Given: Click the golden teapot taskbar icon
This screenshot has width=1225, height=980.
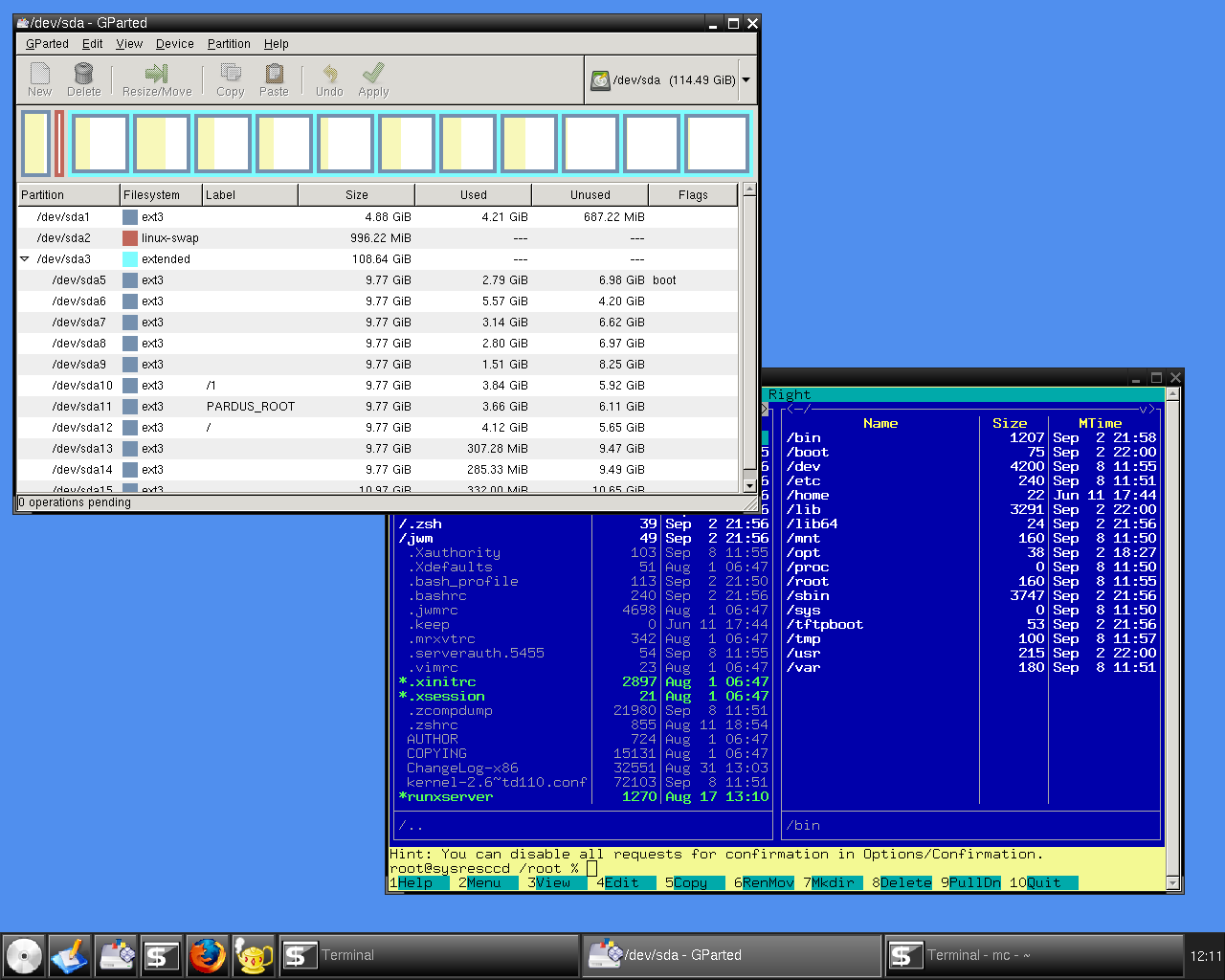Looking at the screenshot, I should pos(254,955).
